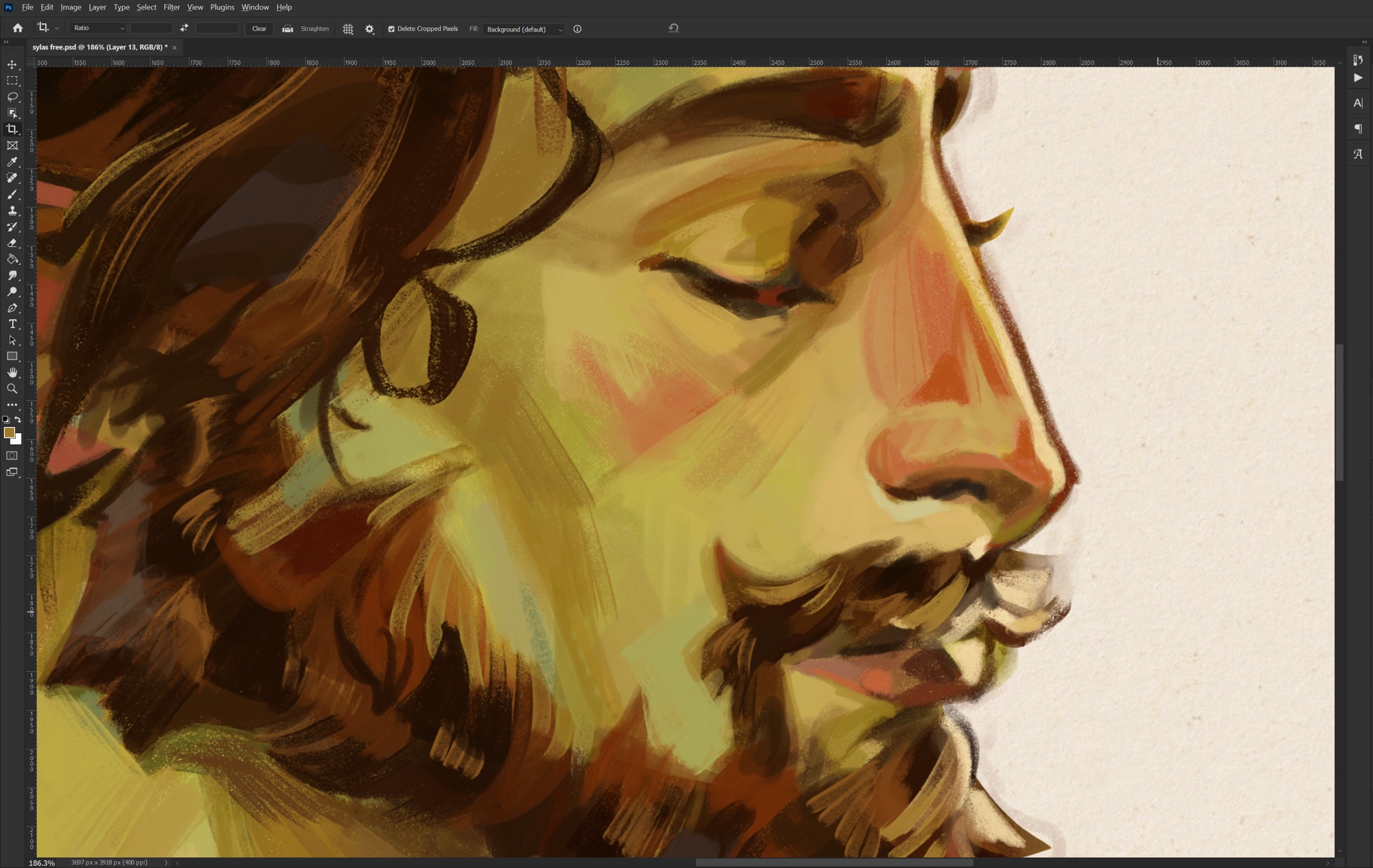Select the Pen tool
1373x868 pixels.
coord(12,308)
